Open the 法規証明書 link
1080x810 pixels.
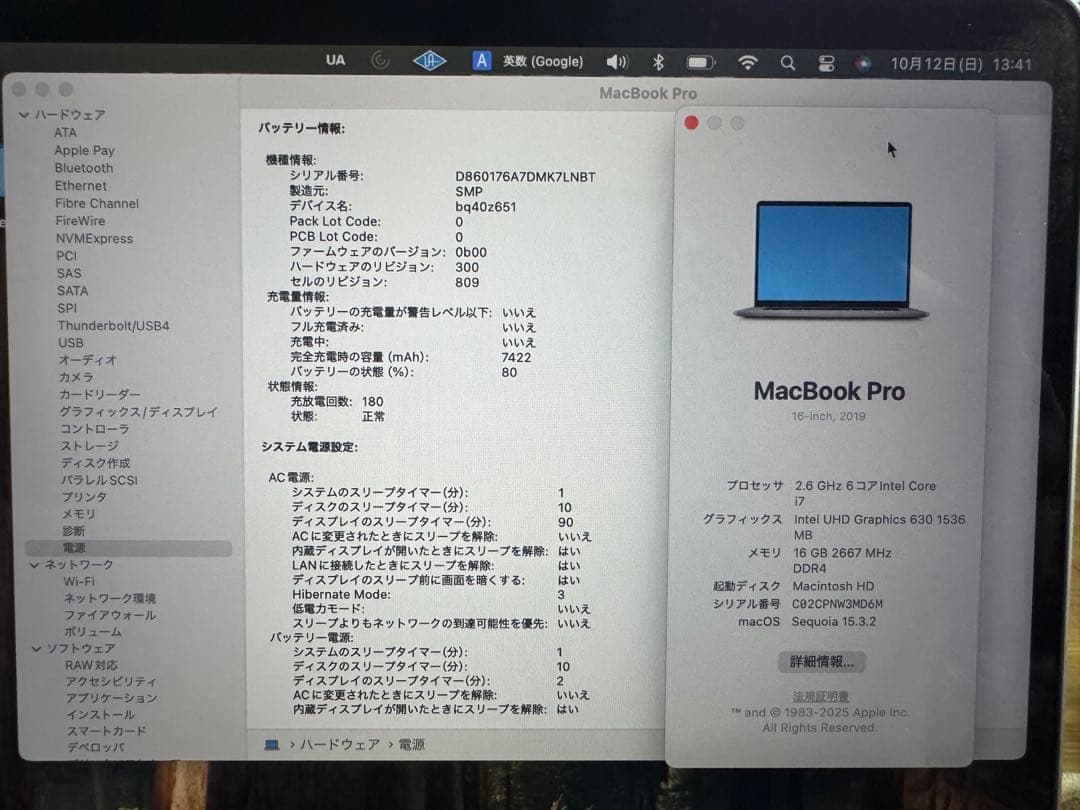point(824,696)
